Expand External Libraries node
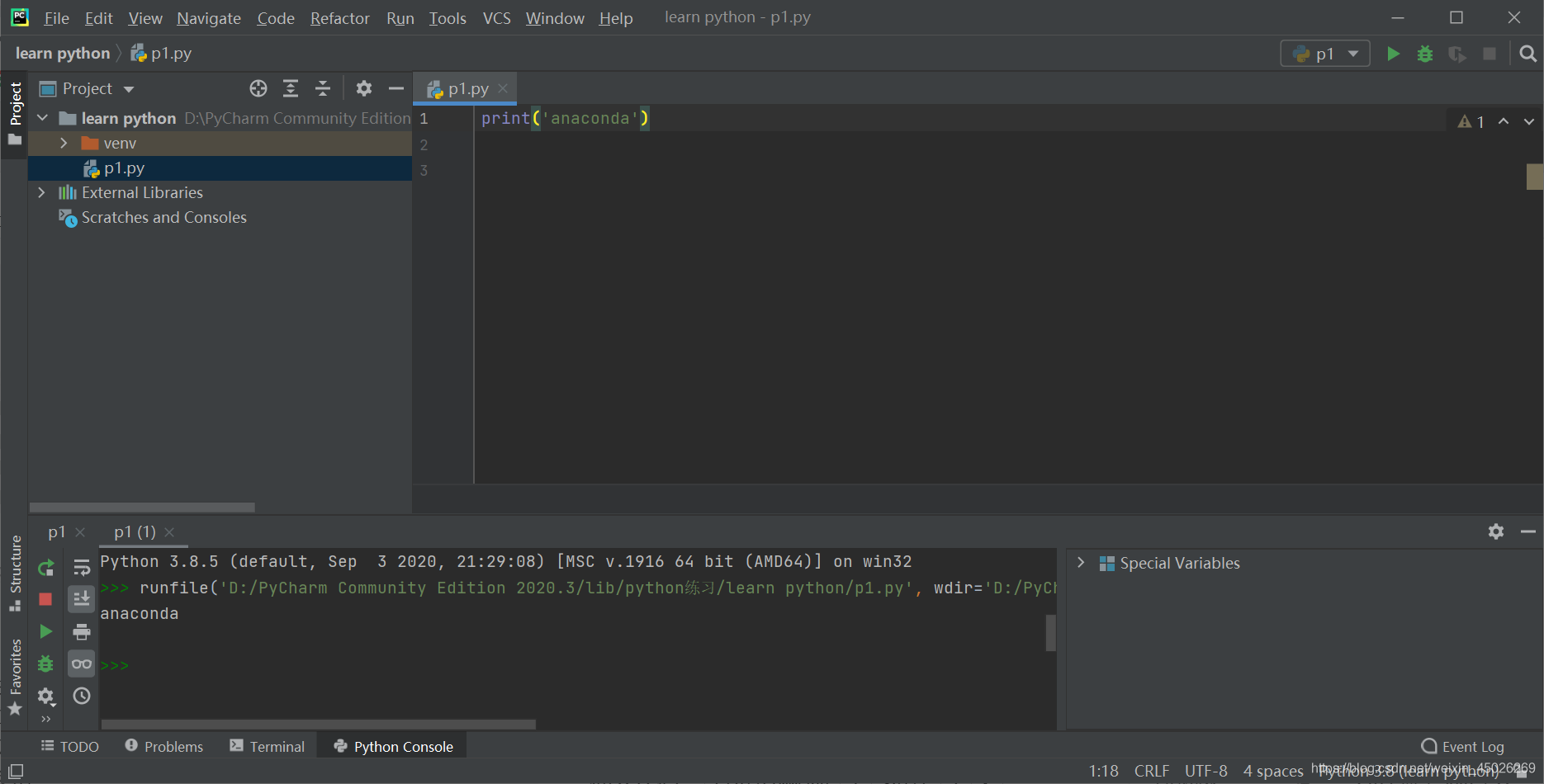The image size is (1544, 784). [x=41, y=192]
